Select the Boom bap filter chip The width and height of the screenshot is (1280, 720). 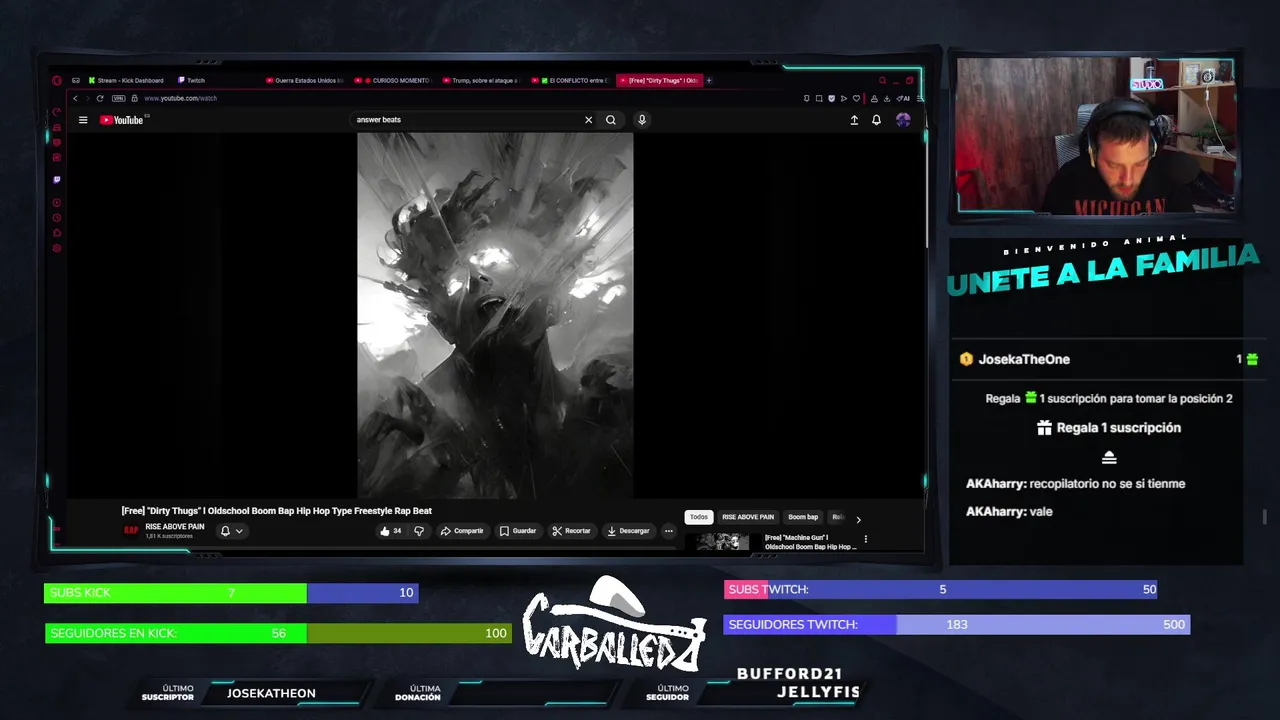[x=803, y=517]
